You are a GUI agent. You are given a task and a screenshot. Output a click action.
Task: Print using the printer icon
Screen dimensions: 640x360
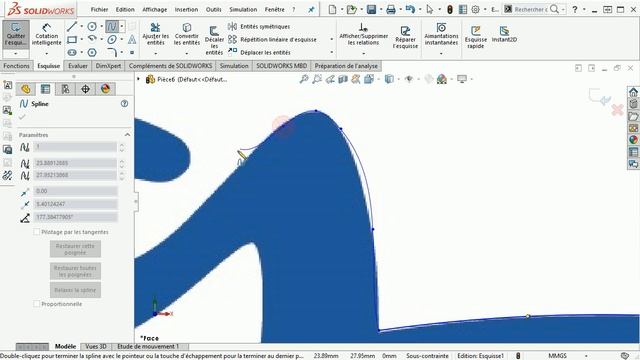coord(391,9)
